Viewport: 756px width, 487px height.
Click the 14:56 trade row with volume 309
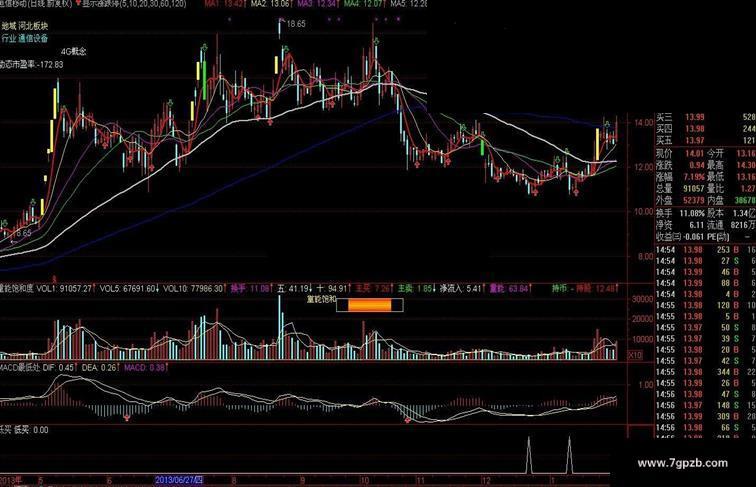pyautogui.click(x=705, y=417)
